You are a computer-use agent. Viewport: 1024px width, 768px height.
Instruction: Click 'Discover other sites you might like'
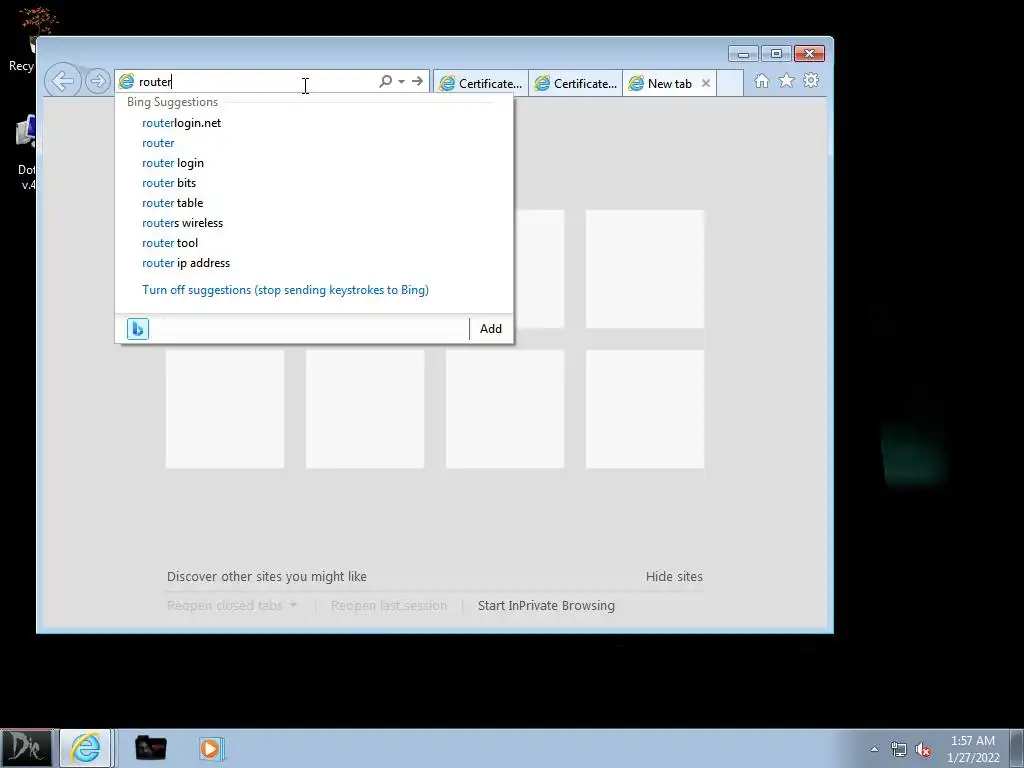click(x=266, y=577)
